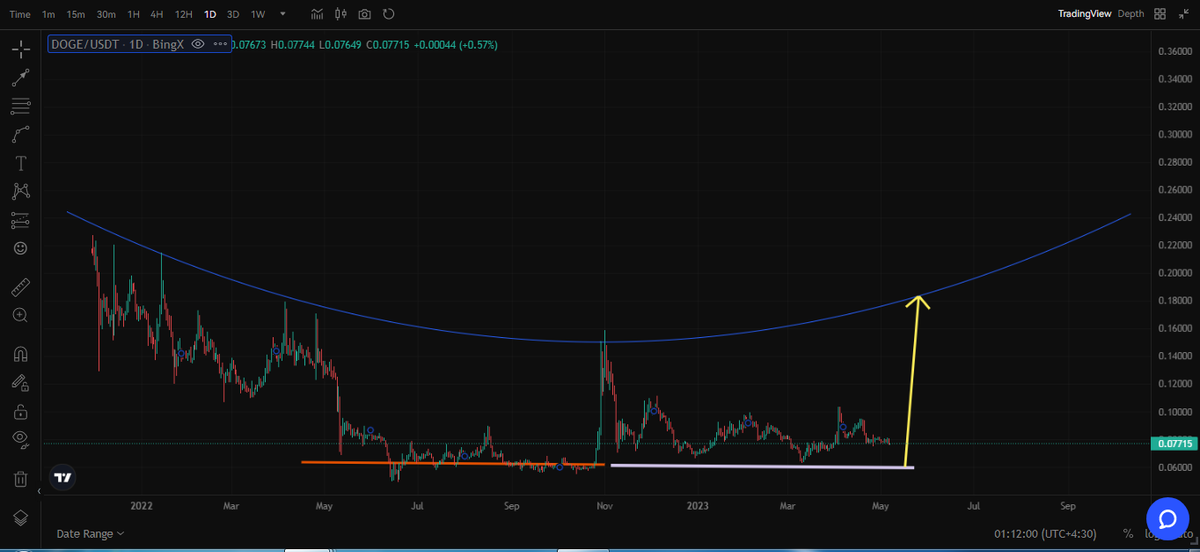The height and width of the screenshot is (552, 1200).
Task: Open the Date Range dropdown
Action: tap(90, 534)
